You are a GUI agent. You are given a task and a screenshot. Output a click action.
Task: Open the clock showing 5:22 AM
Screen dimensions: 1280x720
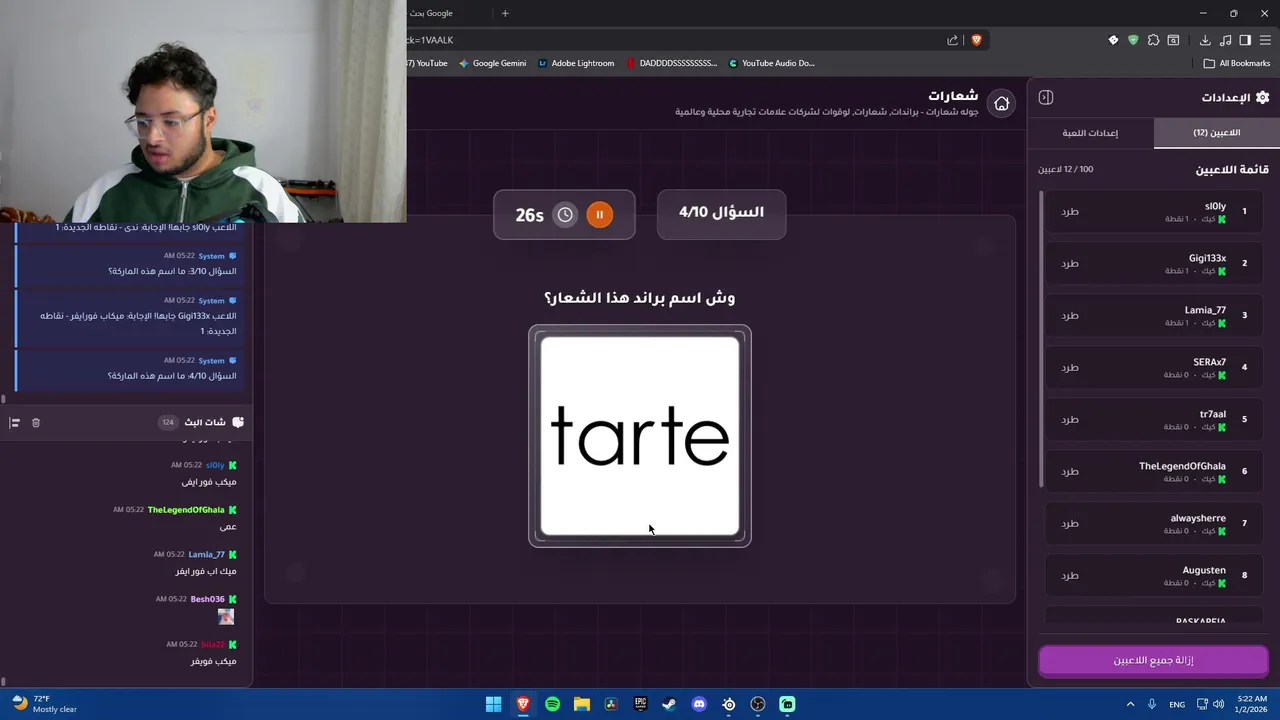1251,704
